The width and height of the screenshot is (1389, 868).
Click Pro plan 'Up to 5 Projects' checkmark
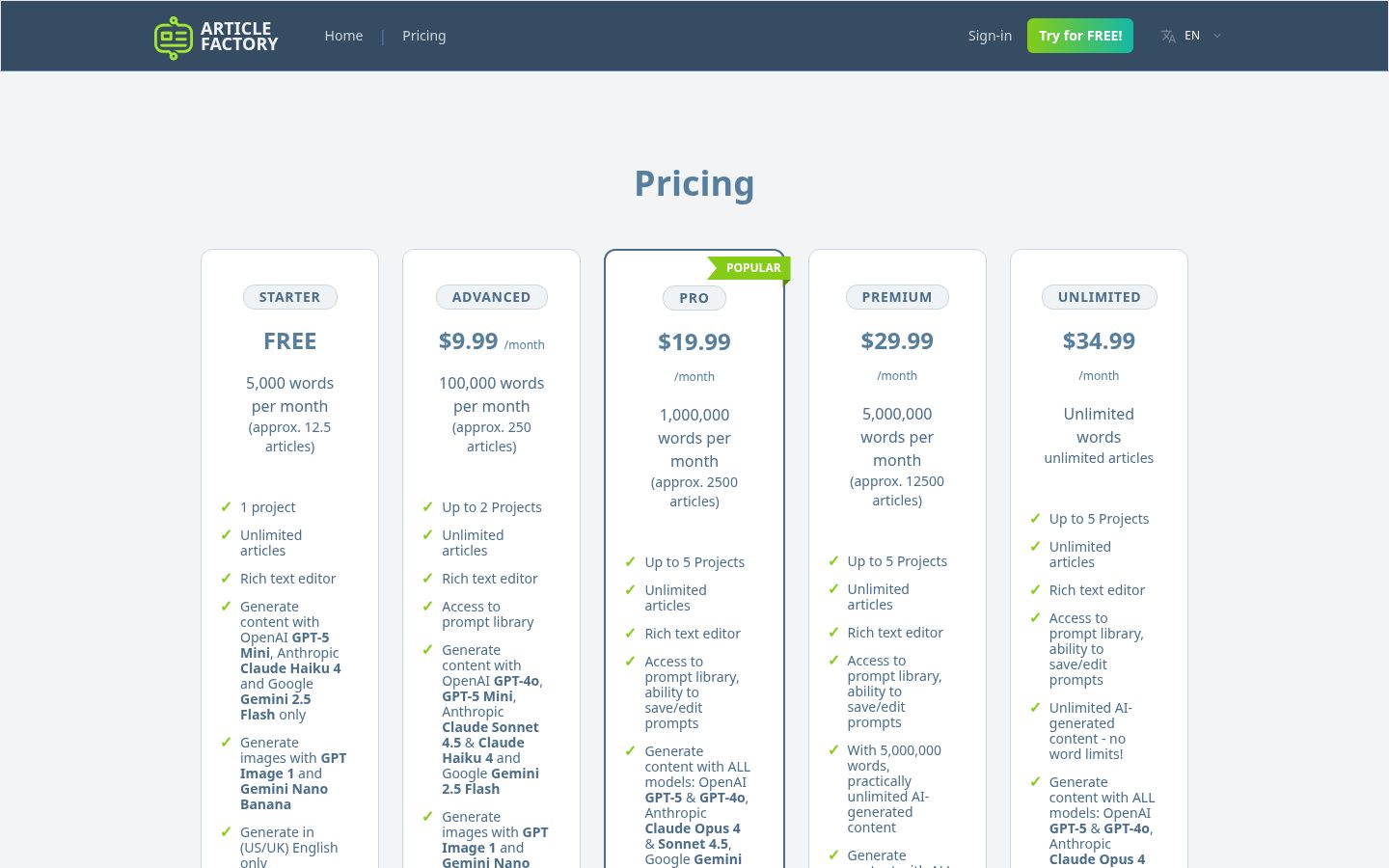[630, 562]
